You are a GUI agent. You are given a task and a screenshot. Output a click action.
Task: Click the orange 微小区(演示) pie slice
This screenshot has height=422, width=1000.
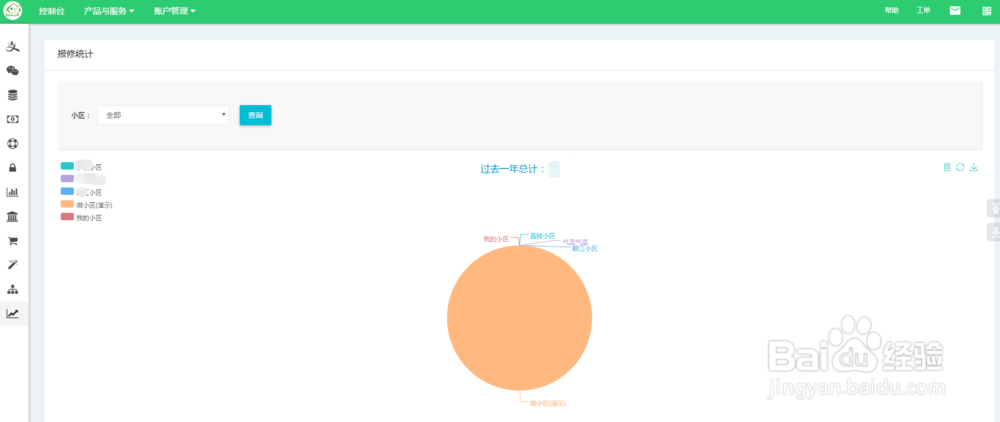519,317
